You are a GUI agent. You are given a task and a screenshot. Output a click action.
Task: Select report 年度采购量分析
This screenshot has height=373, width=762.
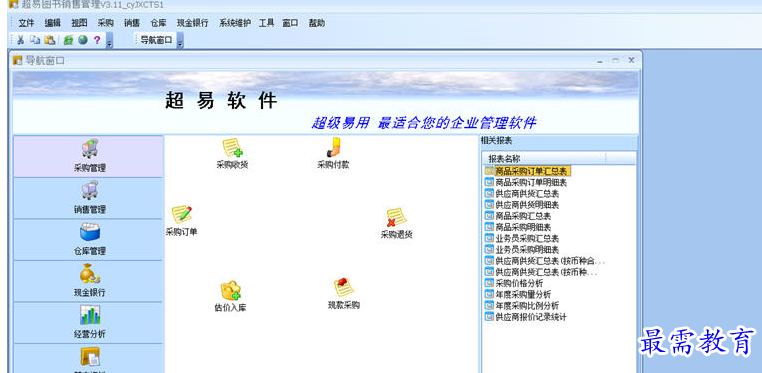[518, 294]
